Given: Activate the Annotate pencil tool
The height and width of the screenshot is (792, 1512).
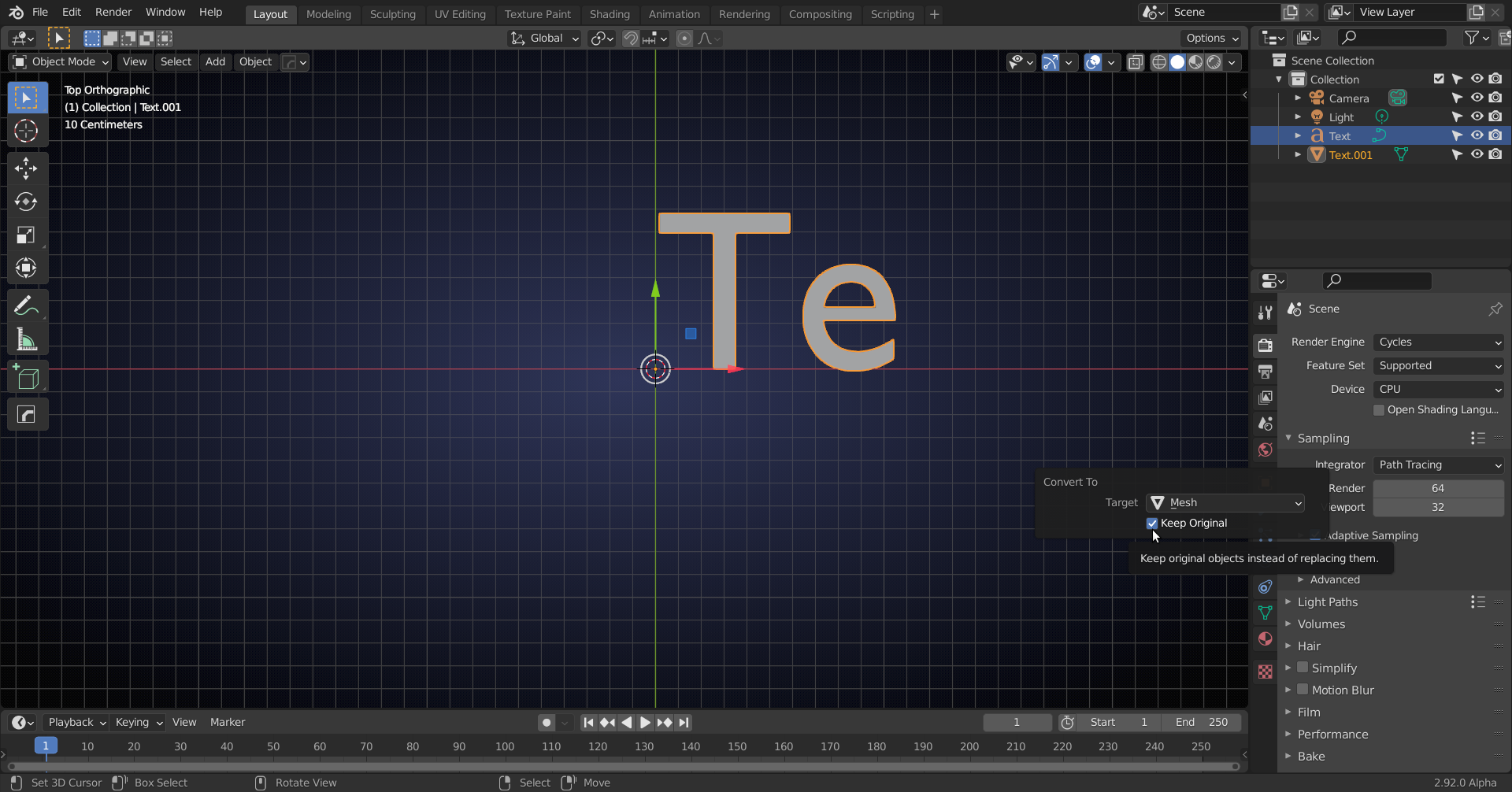Looking at the screenshot, I should click(26, 305).
